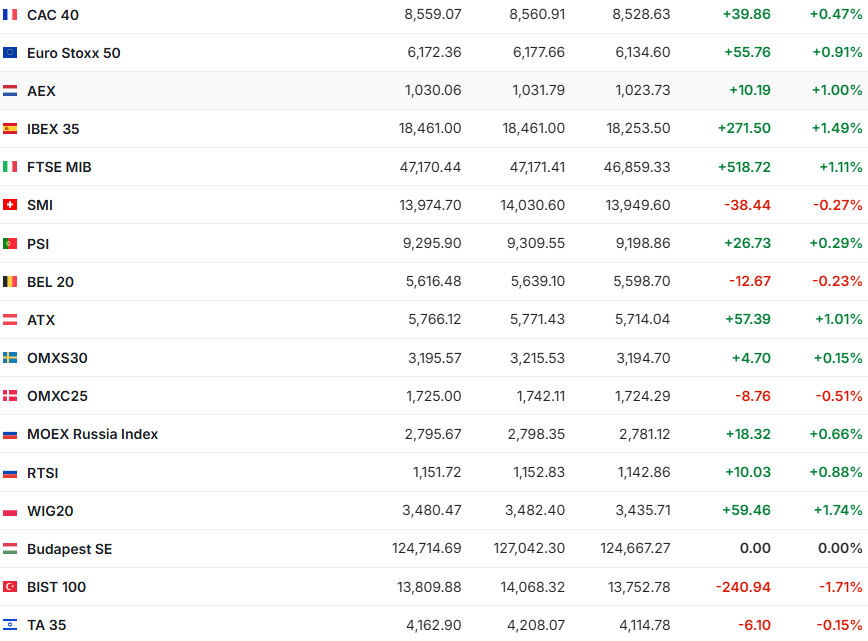Click the BIST 100 percent change -1.71%

(x=838, y=587)
